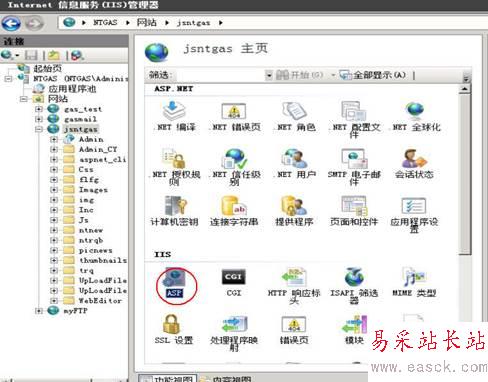
Task: Click the 开始 filter button
Action: coord(299,75)
